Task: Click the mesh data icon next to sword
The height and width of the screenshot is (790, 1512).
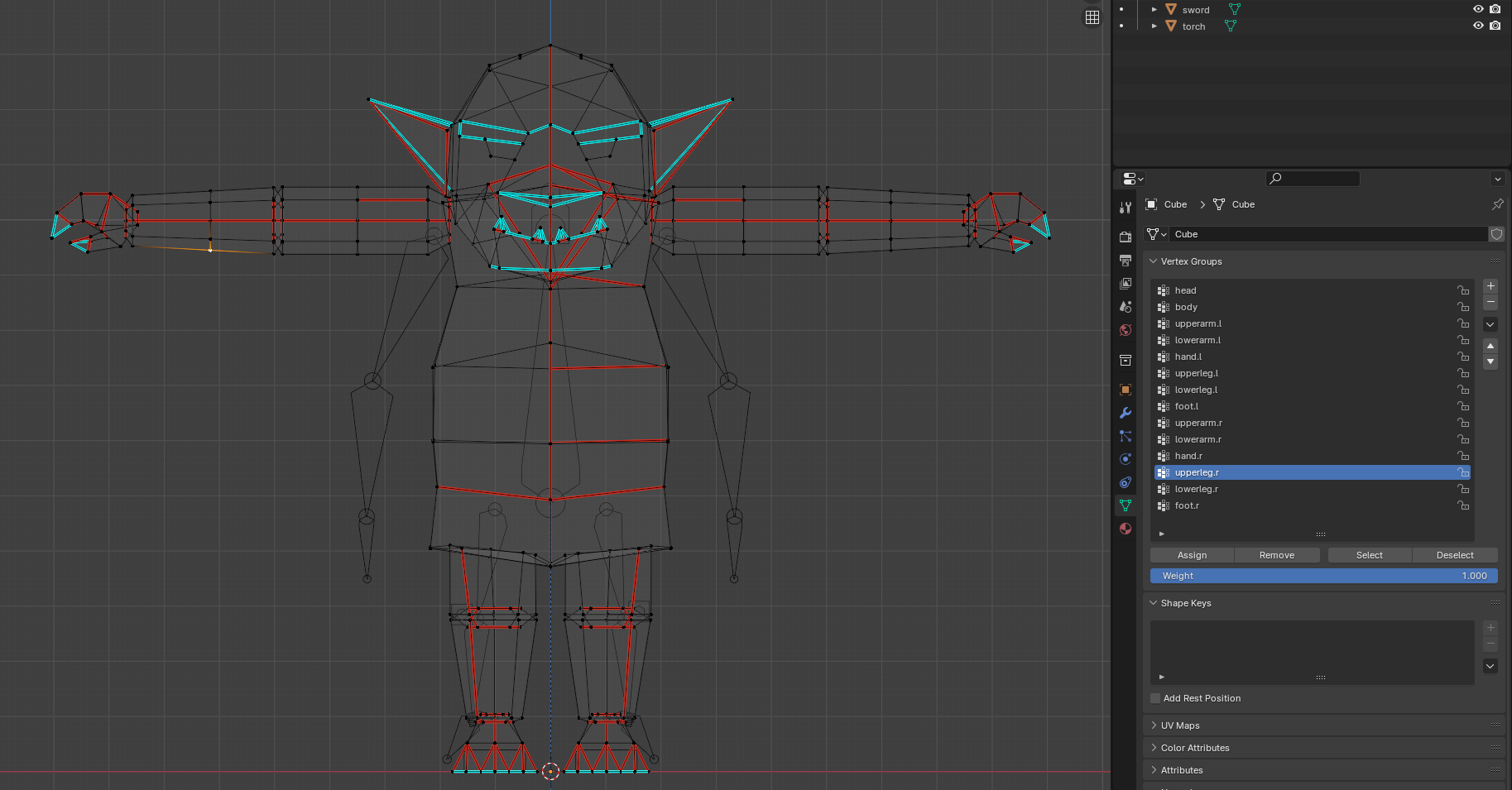Action: pyautogui.click(x=1235, y=9)
